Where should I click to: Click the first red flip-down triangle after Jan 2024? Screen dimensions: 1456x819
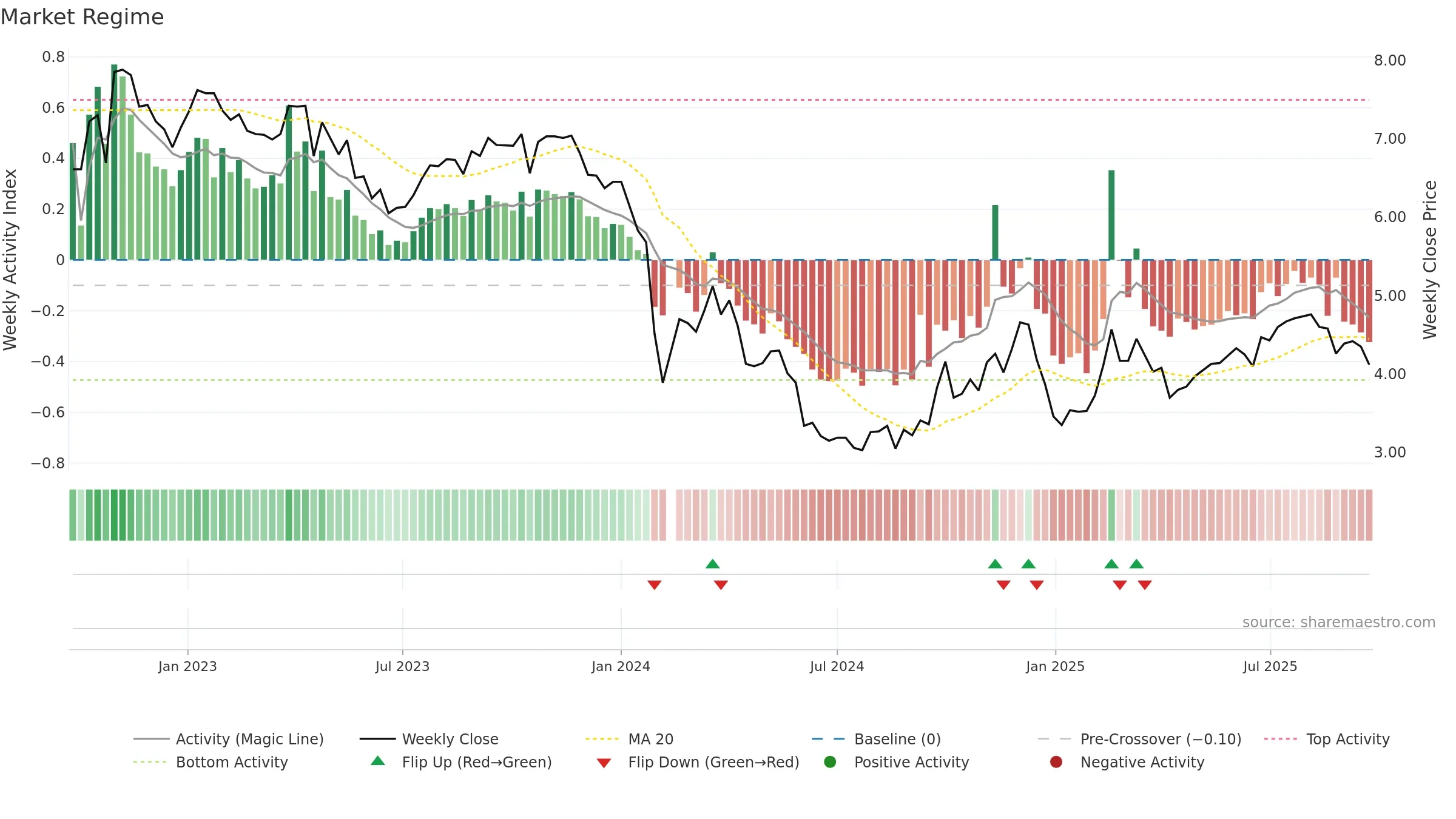654,585
